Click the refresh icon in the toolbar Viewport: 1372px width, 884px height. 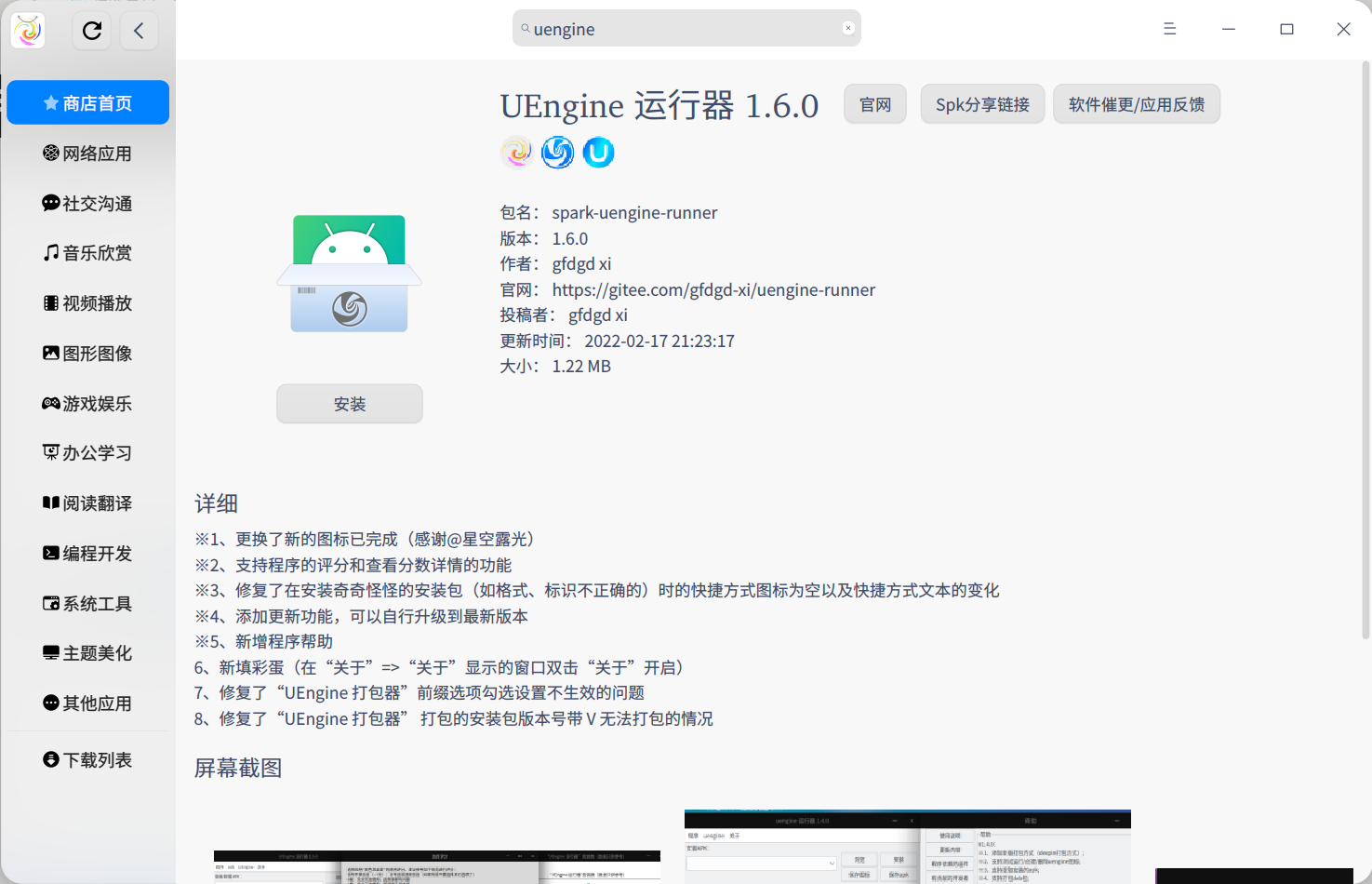pyautogui.click(x=91, y=31)
